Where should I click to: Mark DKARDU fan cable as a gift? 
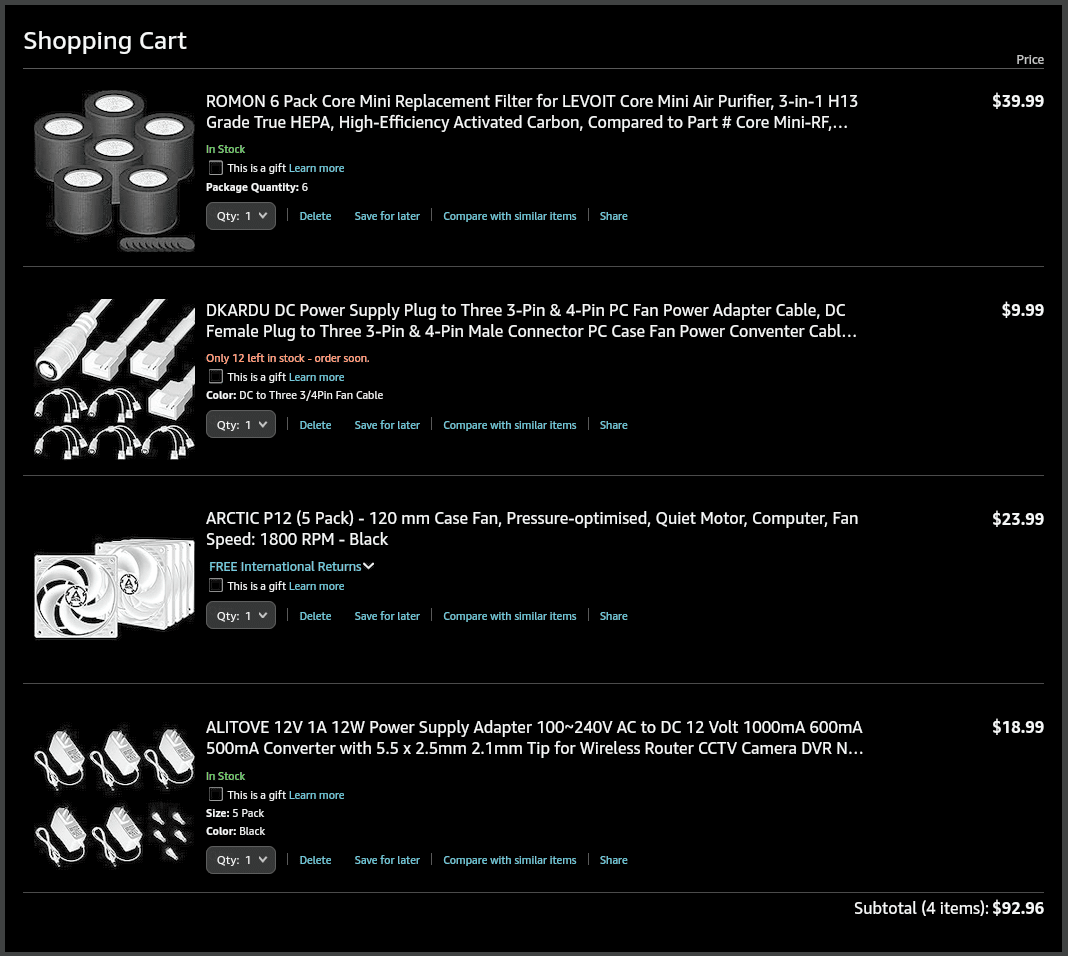click(x=215, y=376)
